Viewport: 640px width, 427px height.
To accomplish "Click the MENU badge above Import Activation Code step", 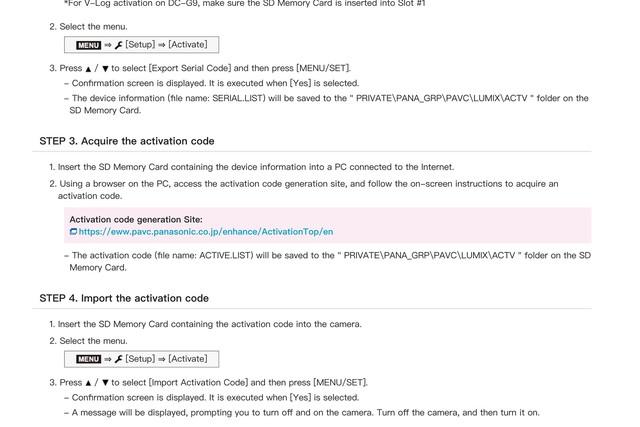I will (89, 359).
